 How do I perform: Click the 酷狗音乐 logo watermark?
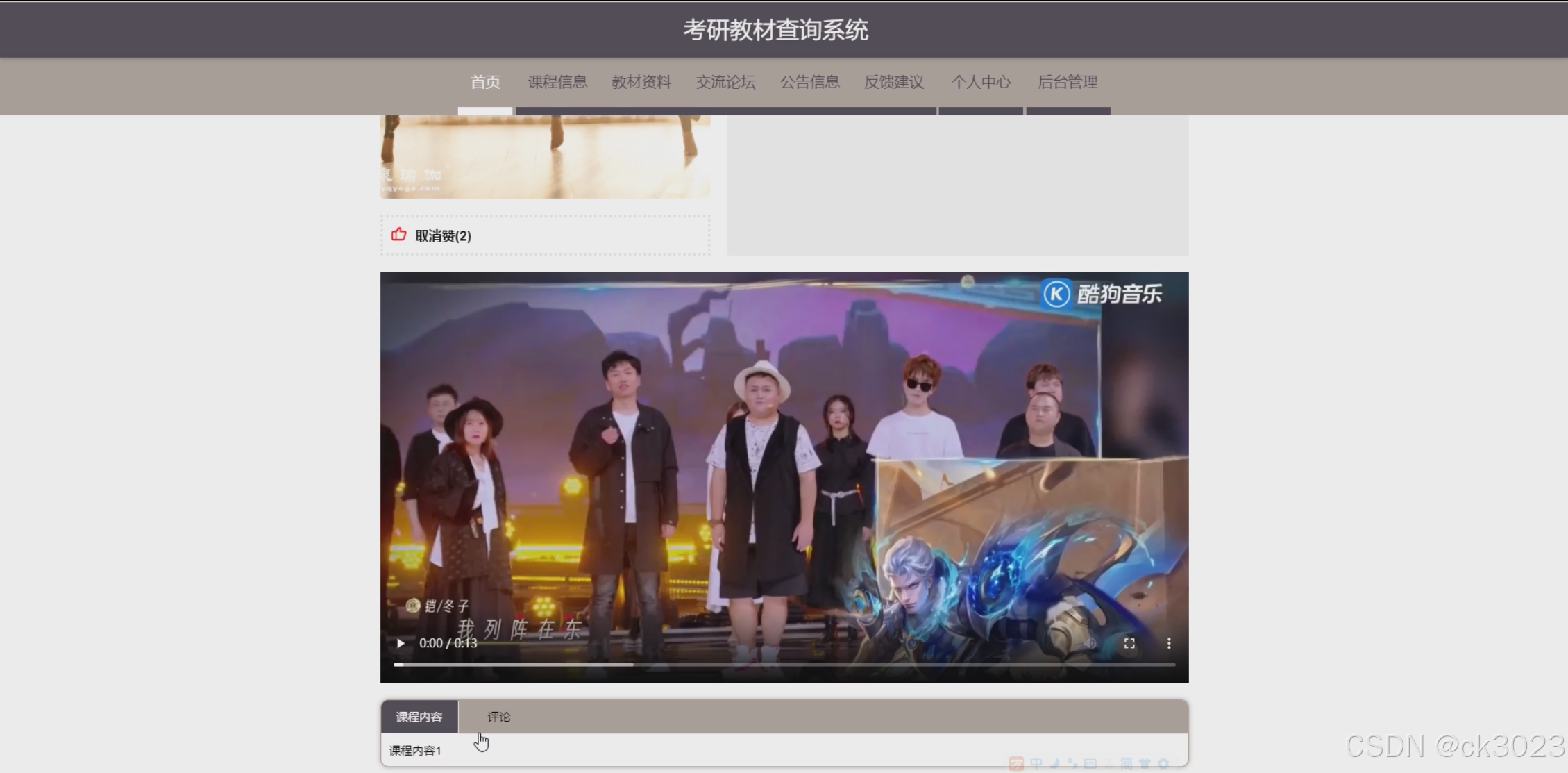(1102, 293)
